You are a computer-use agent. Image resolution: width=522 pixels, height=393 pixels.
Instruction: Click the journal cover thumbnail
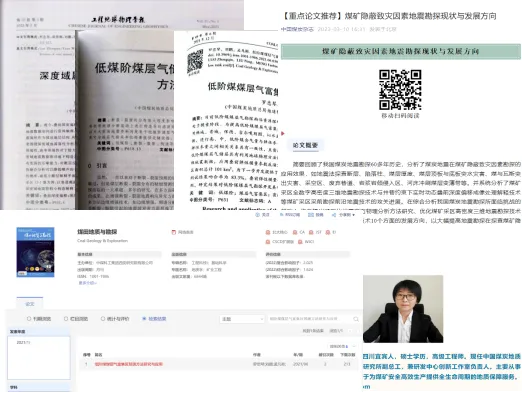pyautogui.click(x=35, y=252)
